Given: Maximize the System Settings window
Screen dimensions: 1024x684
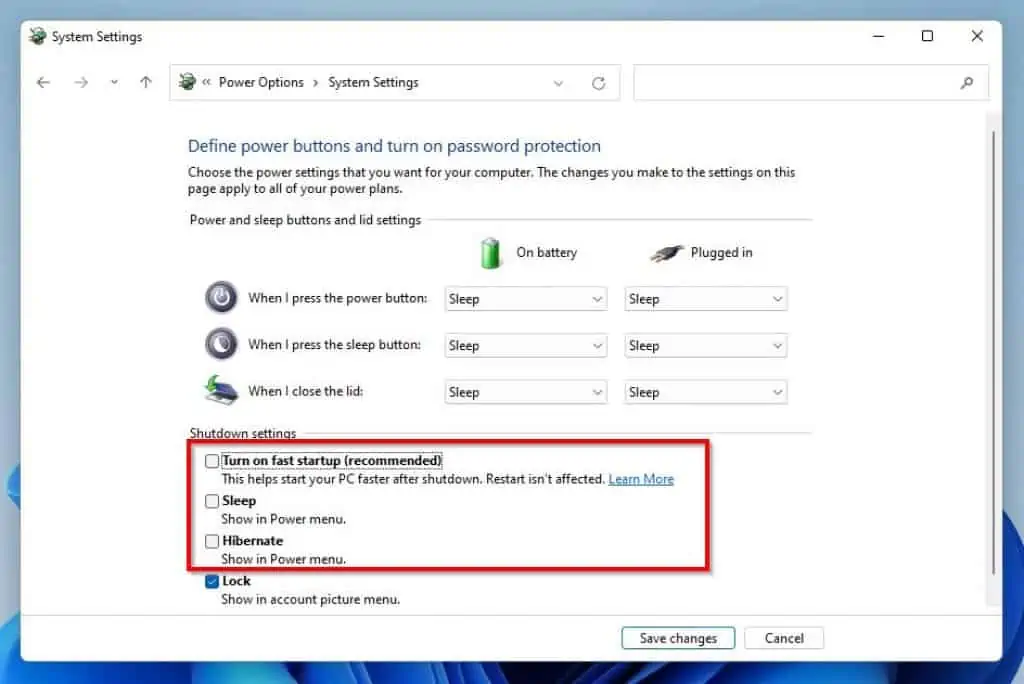Looking at the screenshot, I should [927, 36].
